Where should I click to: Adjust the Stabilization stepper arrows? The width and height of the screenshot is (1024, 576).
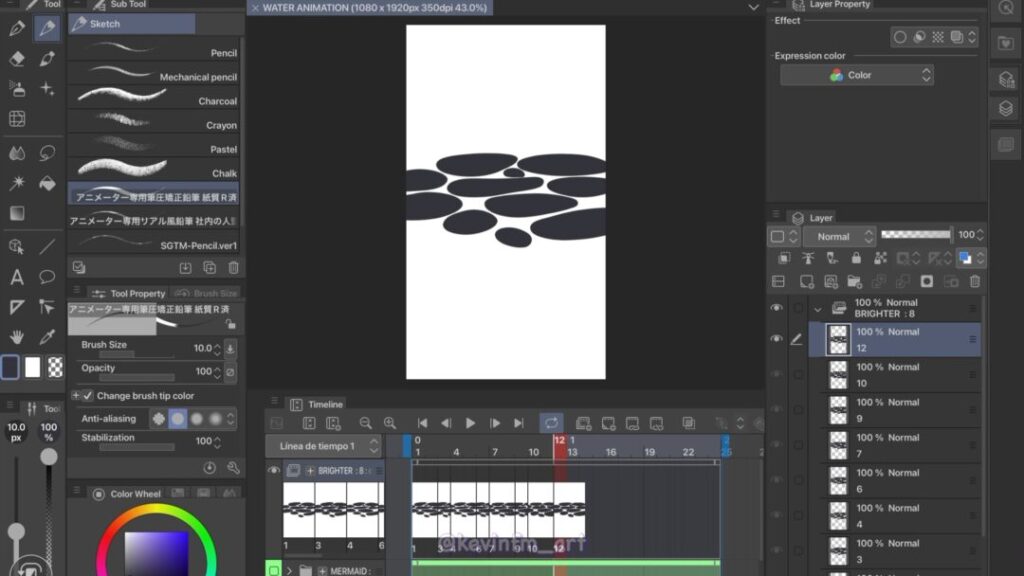(217, 442)
